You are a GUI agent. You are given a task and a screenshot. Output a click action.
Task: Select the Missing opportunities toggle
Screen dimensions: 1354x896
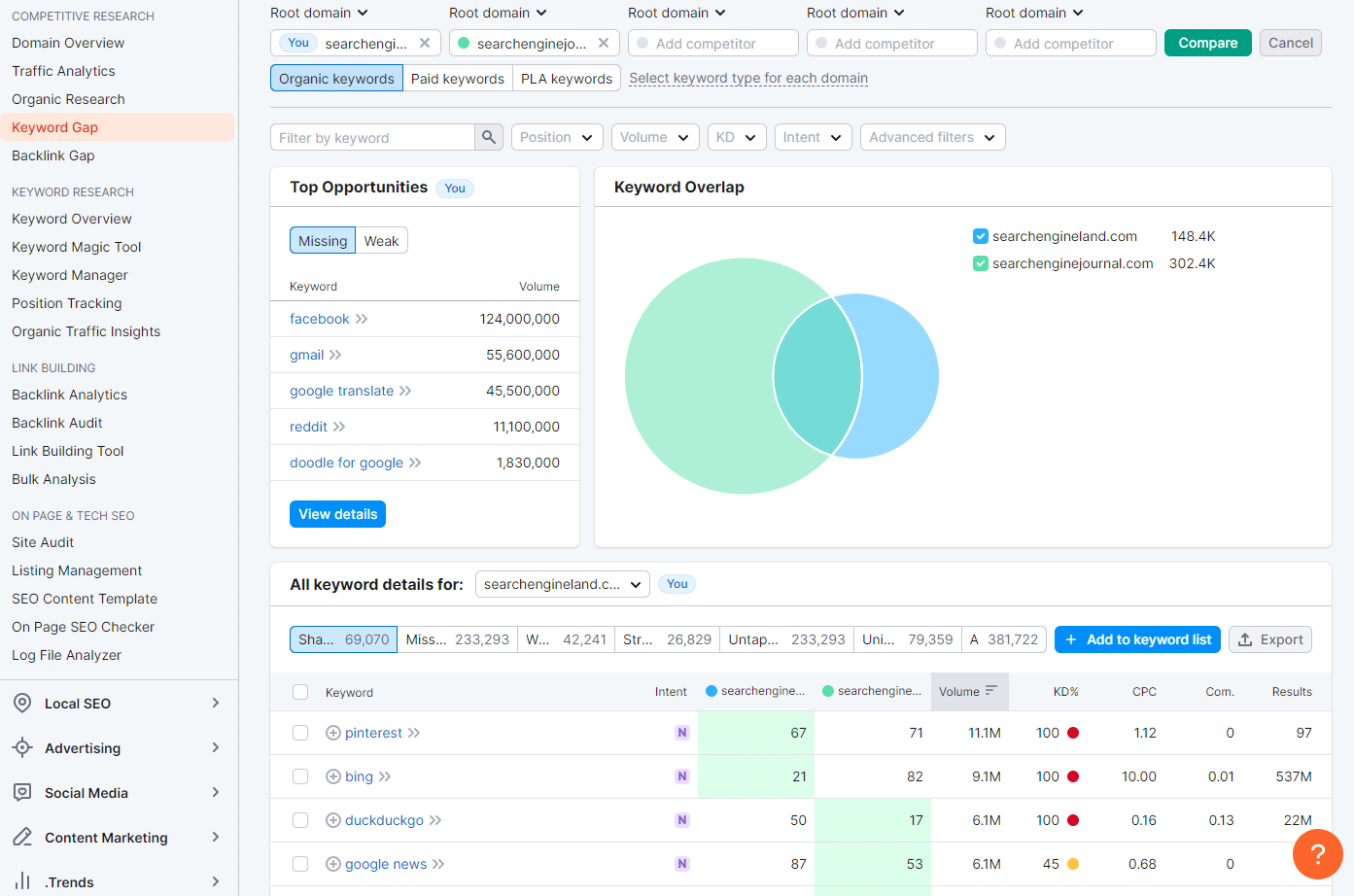click(323, 241)
